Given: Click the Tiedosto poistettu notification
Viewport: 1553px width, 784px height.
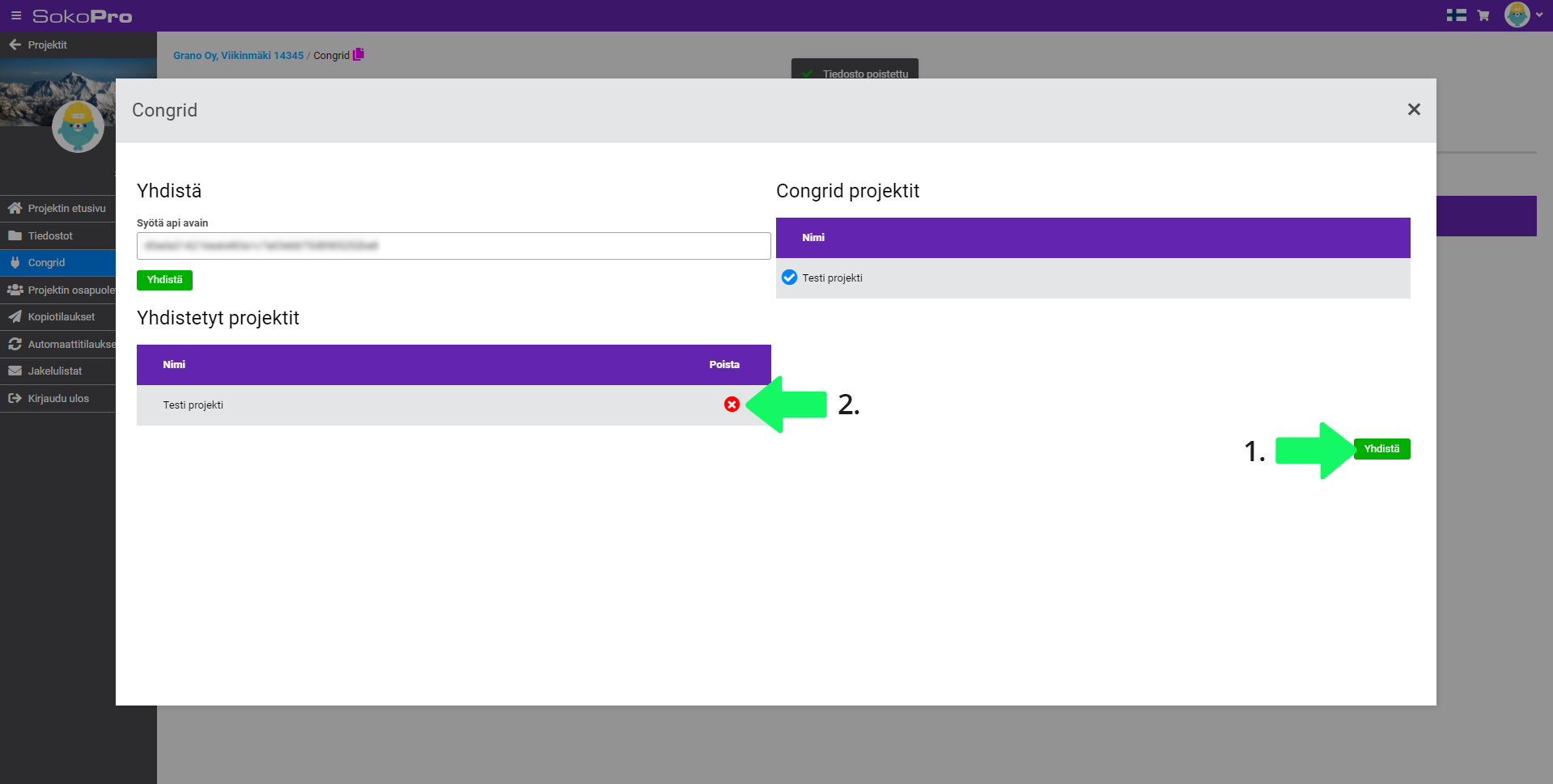Looking at the screenshot, I should tap(855, 69).
